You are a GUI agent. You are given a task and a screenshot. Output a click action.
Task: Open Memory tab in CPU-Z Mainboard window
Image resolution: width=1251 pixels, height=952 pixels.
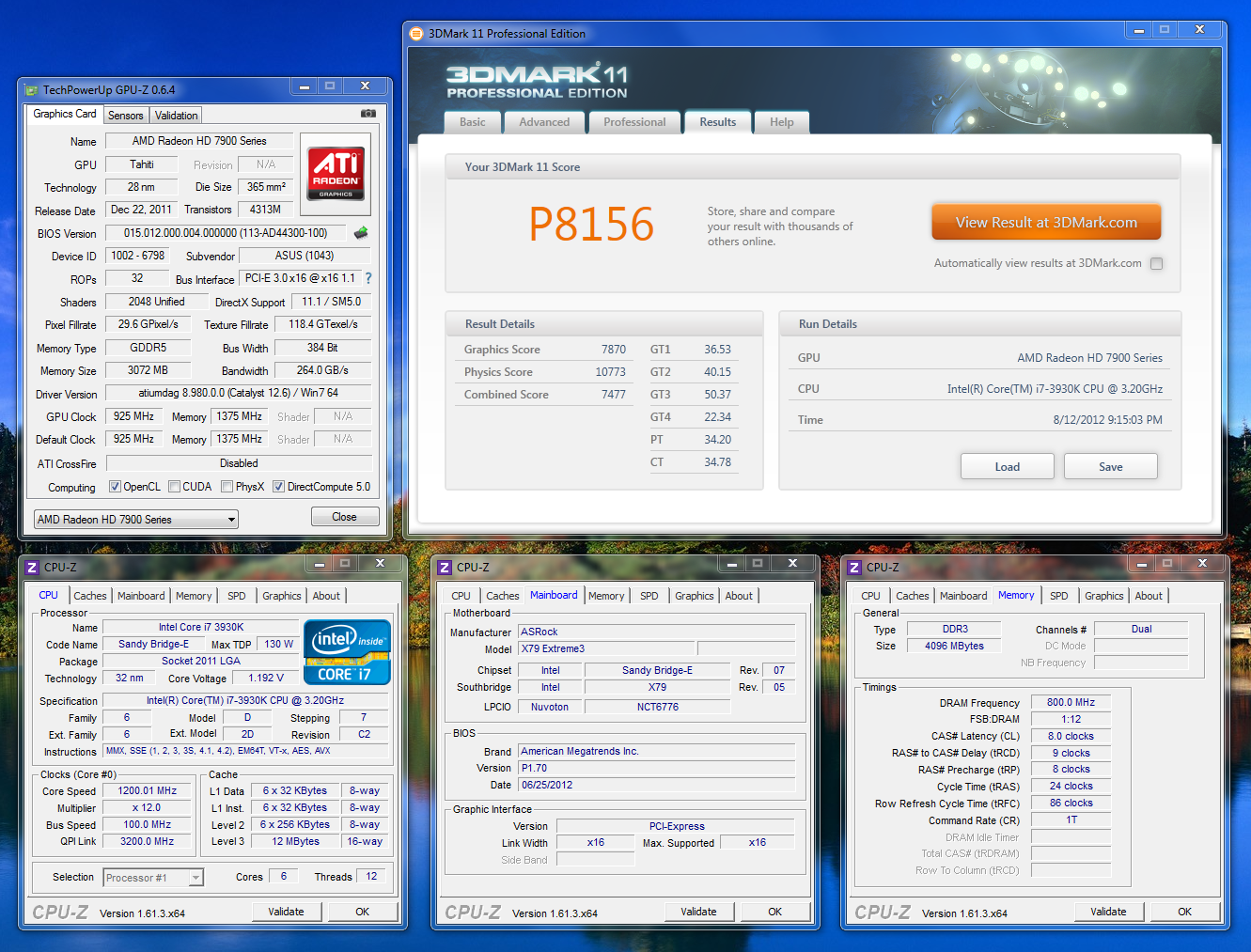pyautogui.click(x=606, y=596)
